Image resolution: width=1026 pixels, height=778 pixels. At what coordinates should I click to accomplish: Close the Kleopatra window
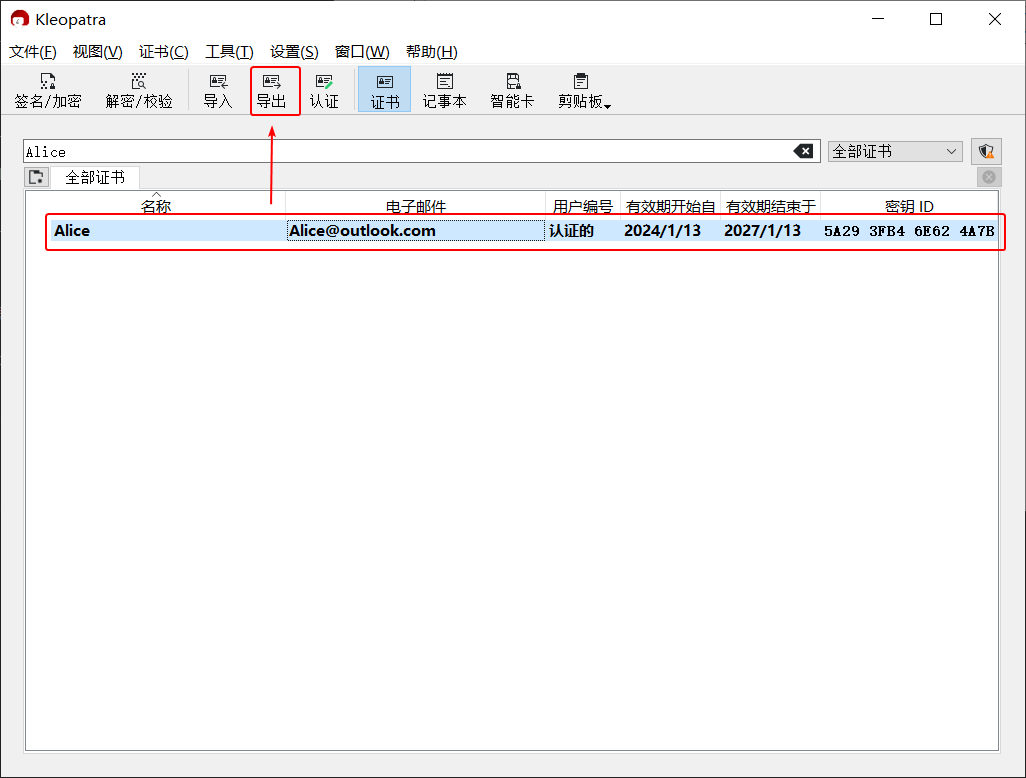[995, 19]
